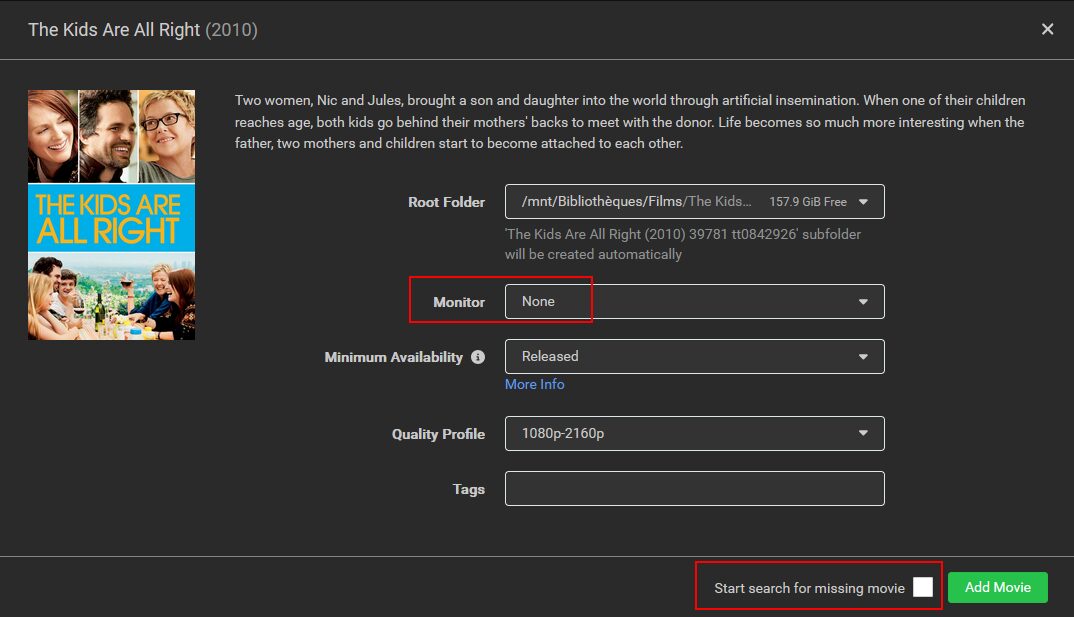Click the movie overview description text
This screenshot has height=617, width=1074.
coord(630,122)
